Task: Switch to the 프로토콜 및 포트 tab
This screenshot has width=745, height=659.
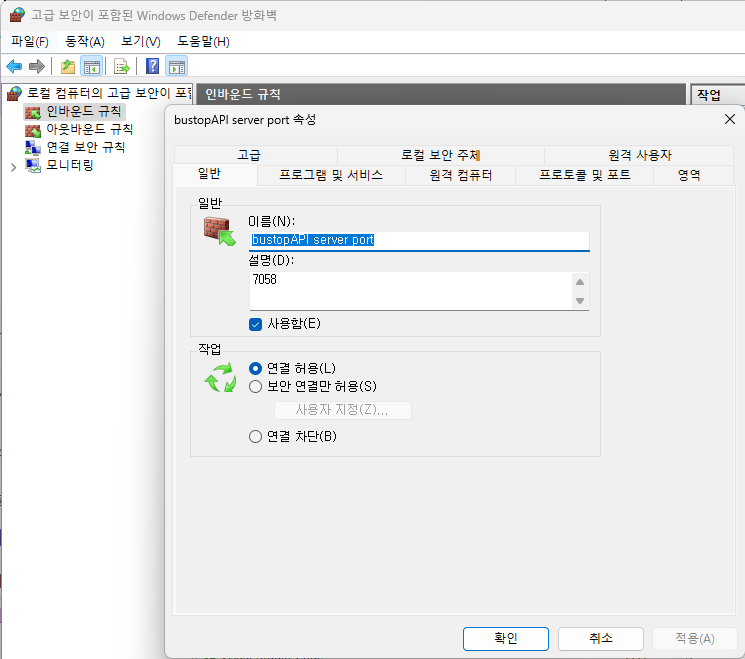Action: 584,175
